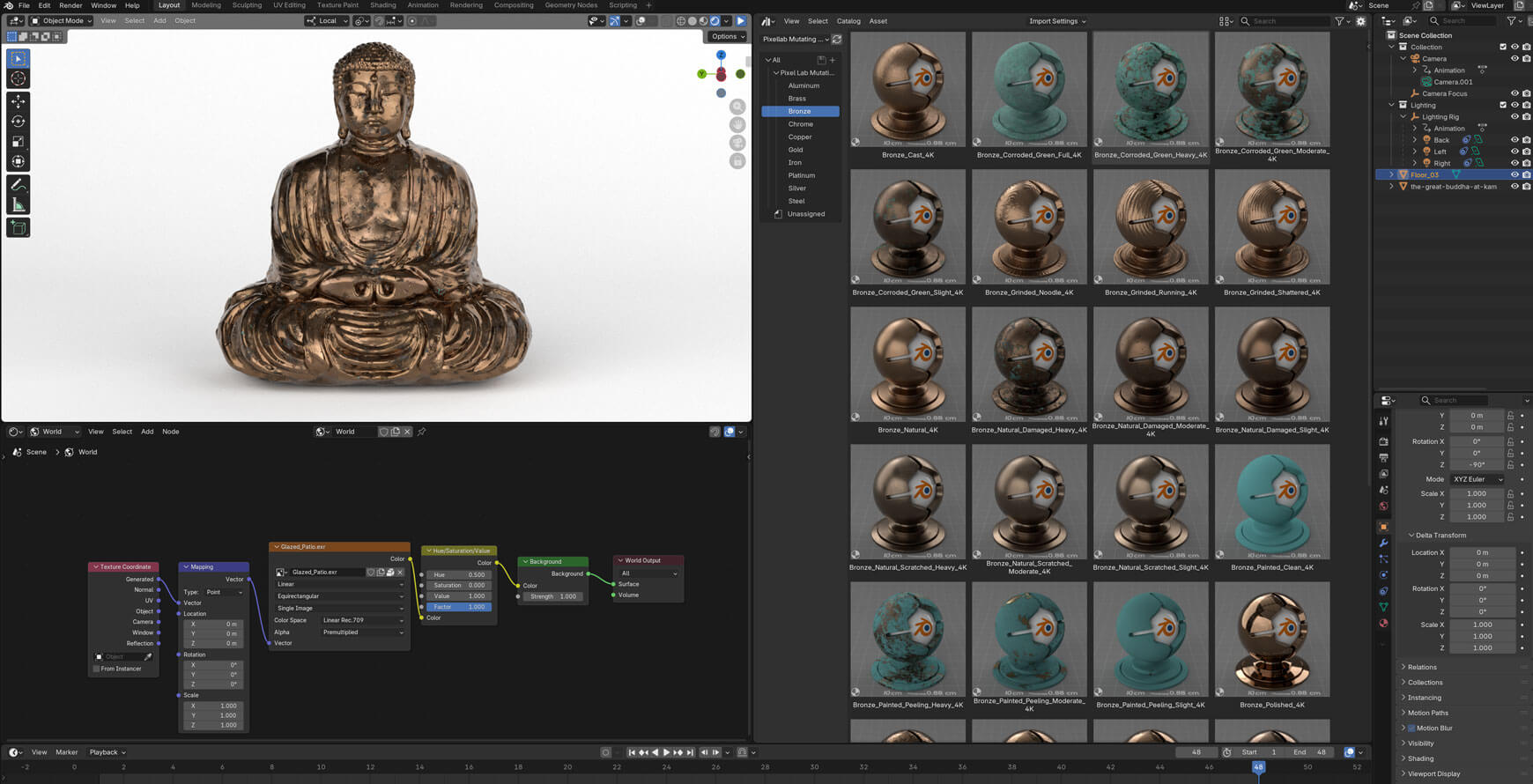Toggle the viewport camera view icon

pos(737,143)
